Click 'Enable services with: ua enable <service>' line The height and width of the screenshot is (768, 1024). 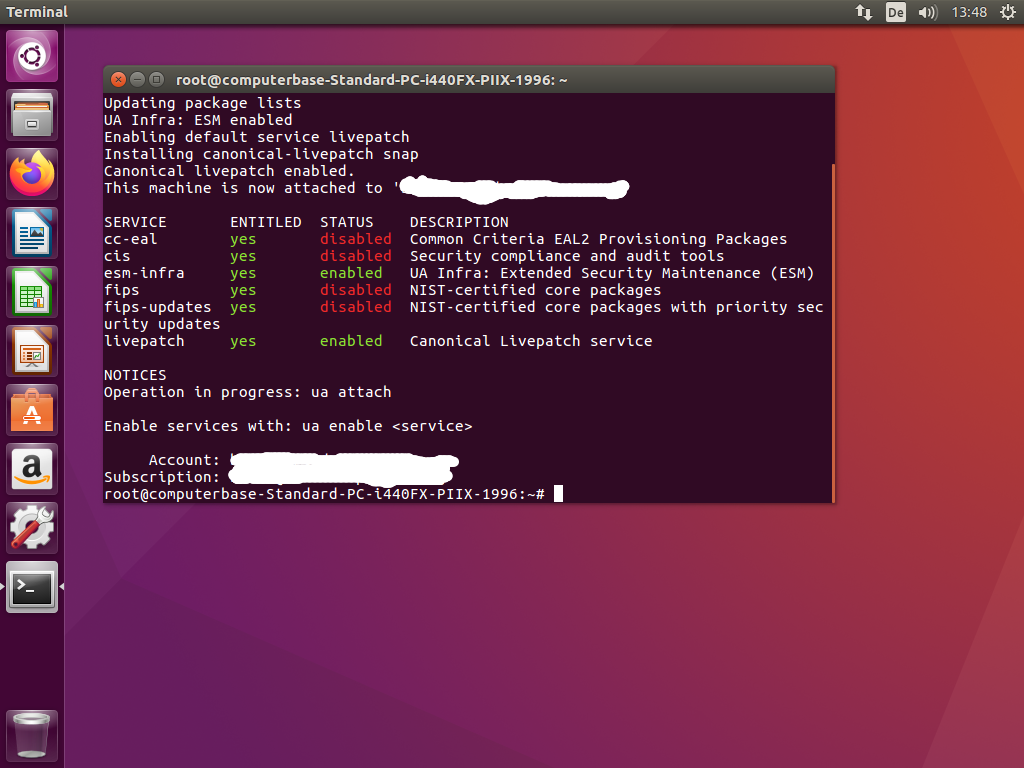(288, 426)
